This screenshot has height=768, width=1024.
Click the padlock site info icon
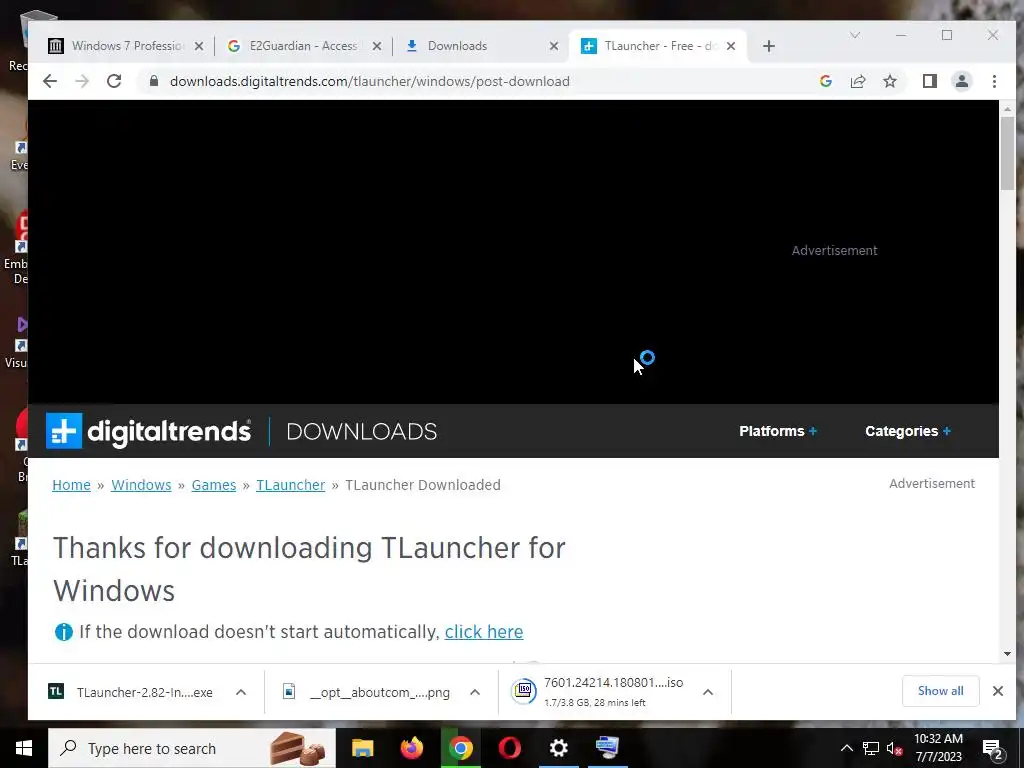coord(154,81)
